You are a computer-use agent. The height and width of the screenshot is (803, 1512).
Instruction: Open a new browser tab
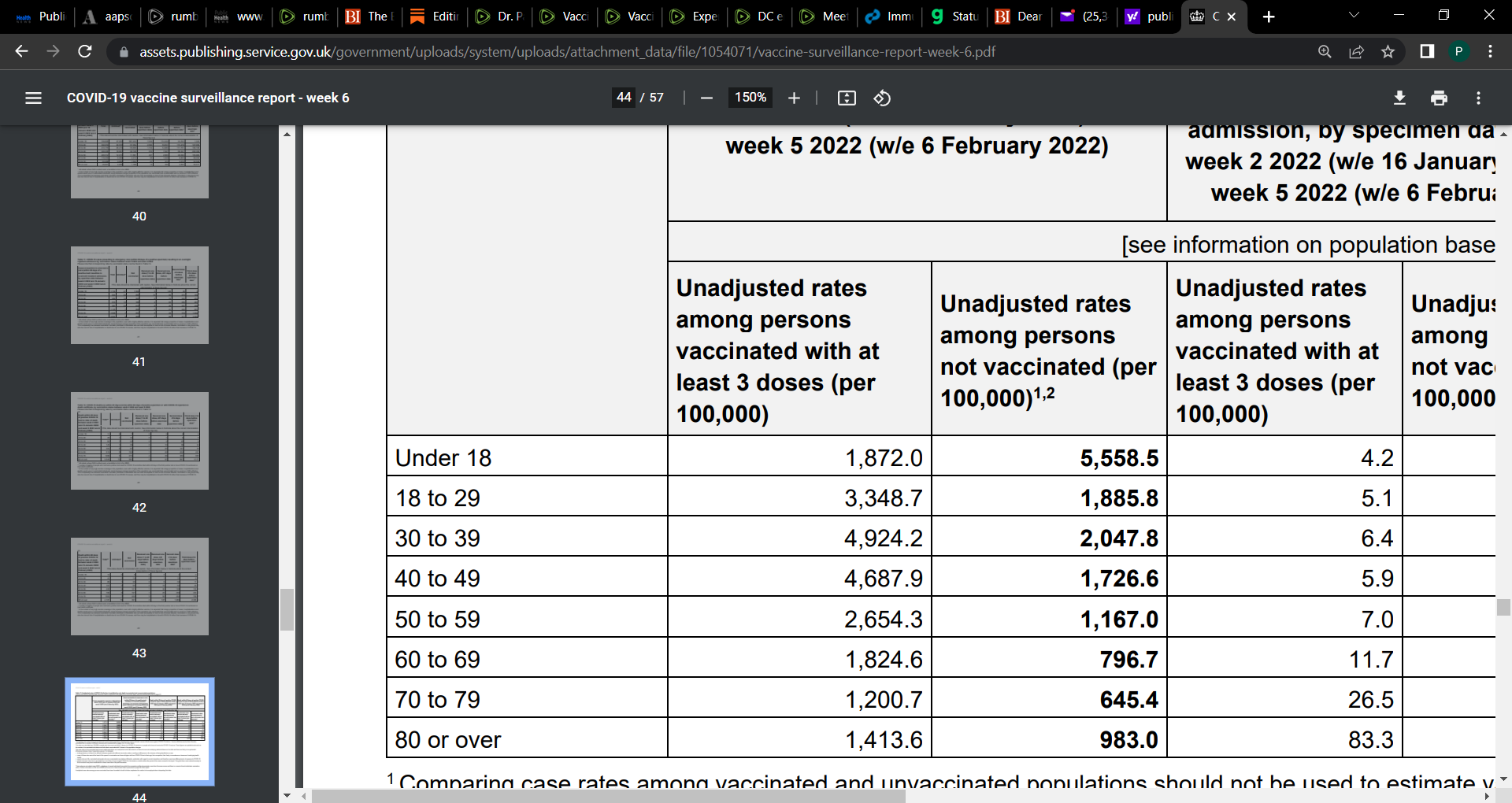pyautogui.click(x=1269, y=17)
